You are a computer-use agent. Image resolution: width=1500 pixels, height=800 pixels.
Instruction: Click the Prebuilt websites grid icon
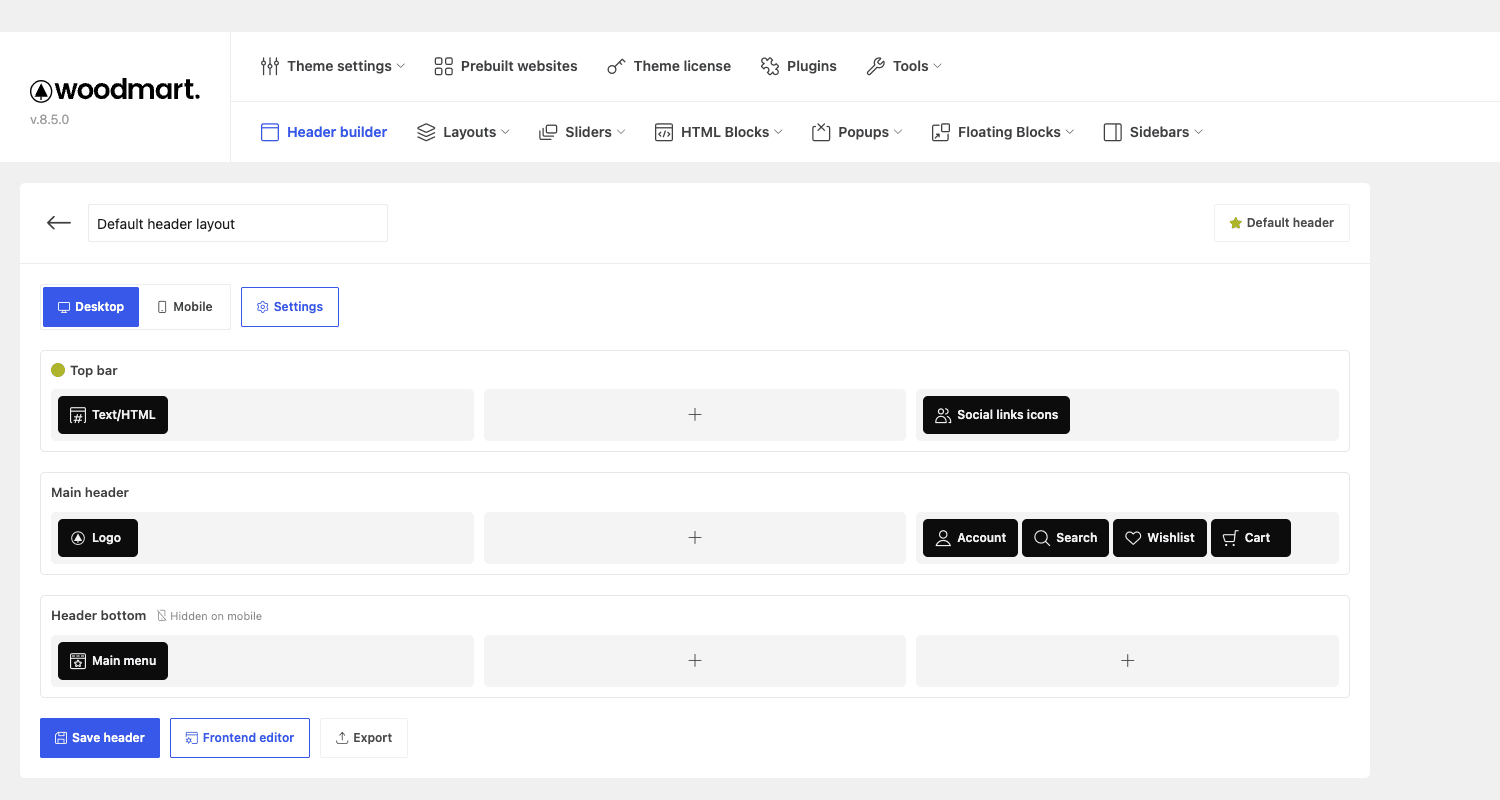pyautogui.click(x=443, y=66)
